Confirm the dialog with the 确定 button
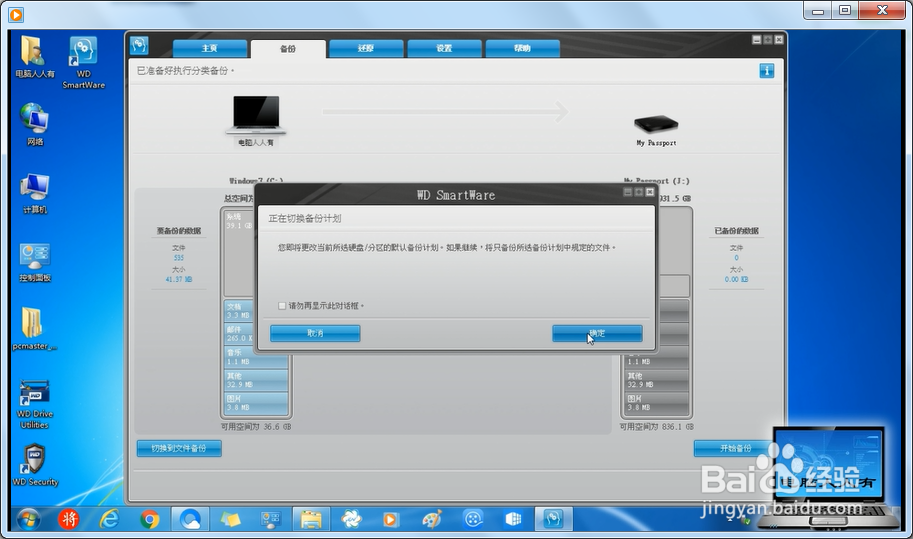913x539 pixels. pyautogui.click(x=597, y=334)
